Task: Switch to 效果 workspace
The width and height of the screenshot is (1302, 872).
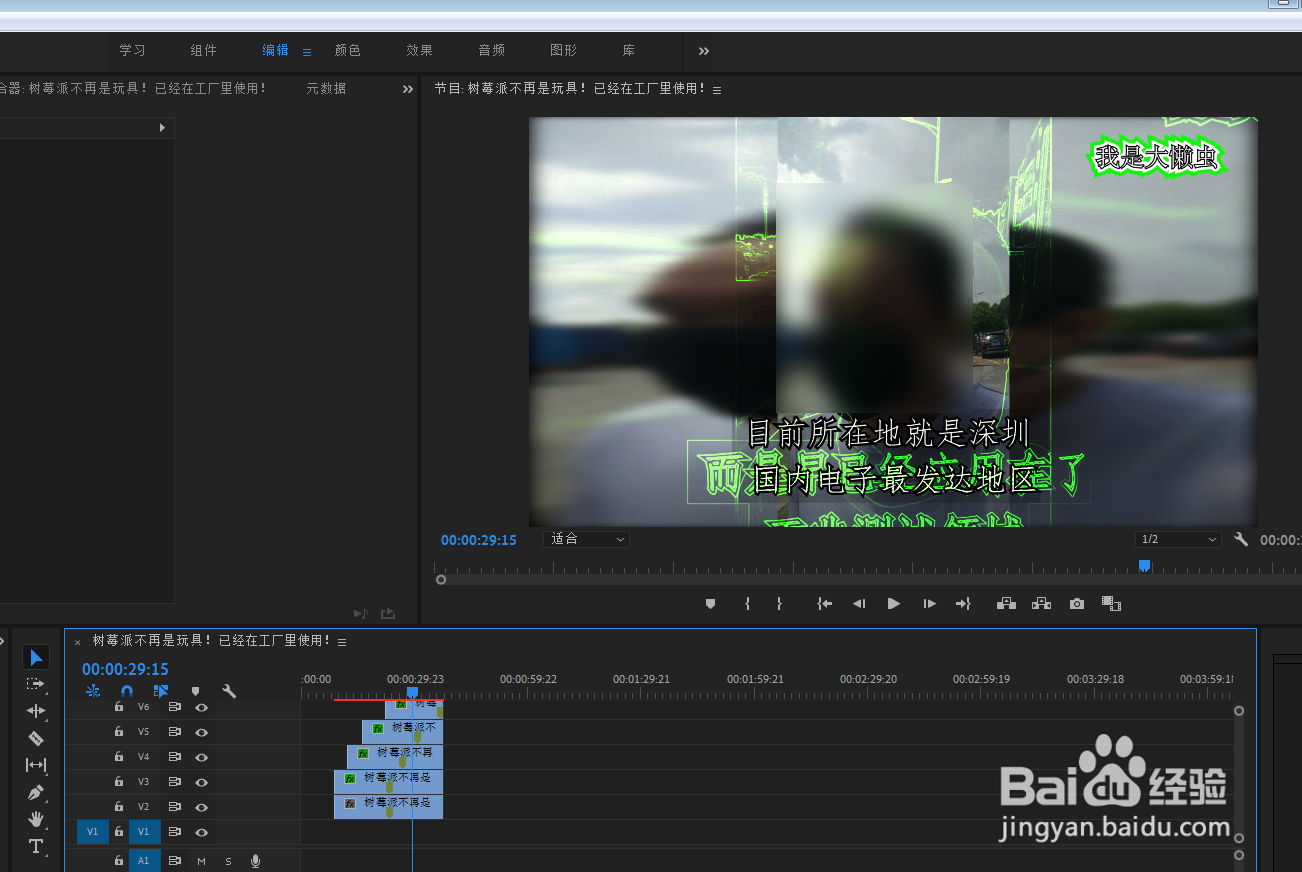Action: [419, 50]
